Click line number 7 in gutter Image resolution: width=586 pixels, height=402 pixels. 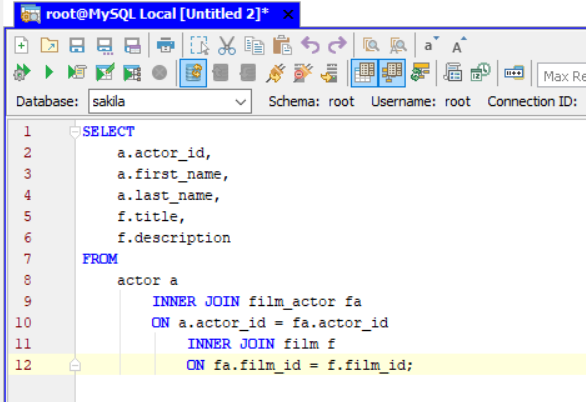click(27, 259)
